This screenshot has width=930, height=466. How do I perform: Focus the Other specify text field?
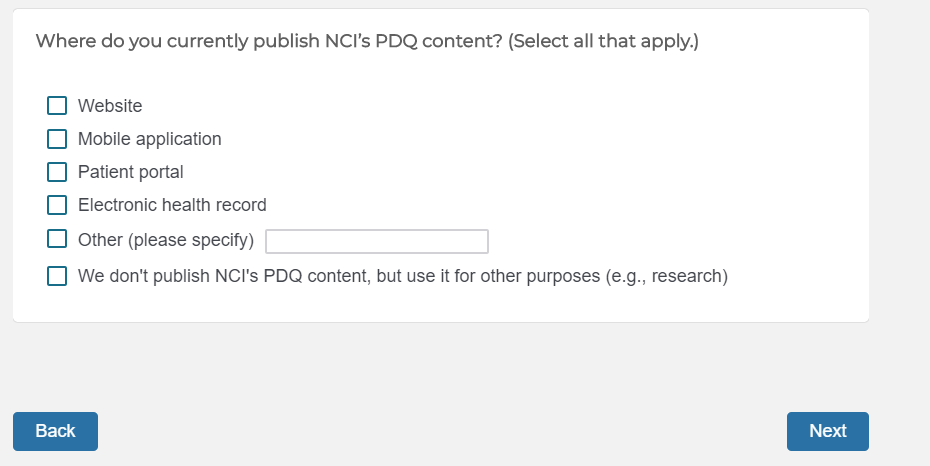376,241
